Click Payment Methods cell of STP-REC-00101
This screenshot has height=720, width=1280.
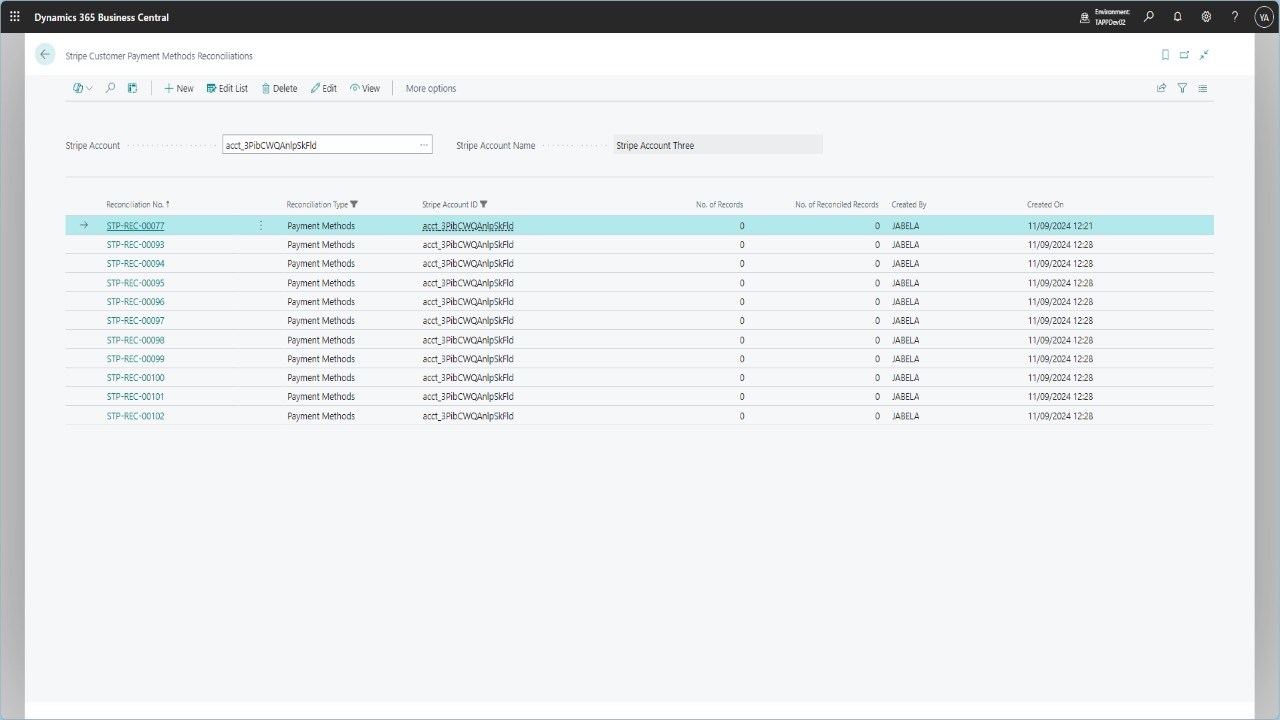click(x=321, y=396)
